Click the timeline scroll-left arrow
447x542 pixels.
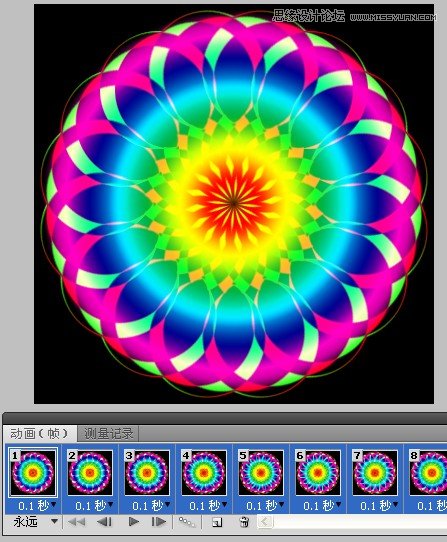(x=265, y=522)
